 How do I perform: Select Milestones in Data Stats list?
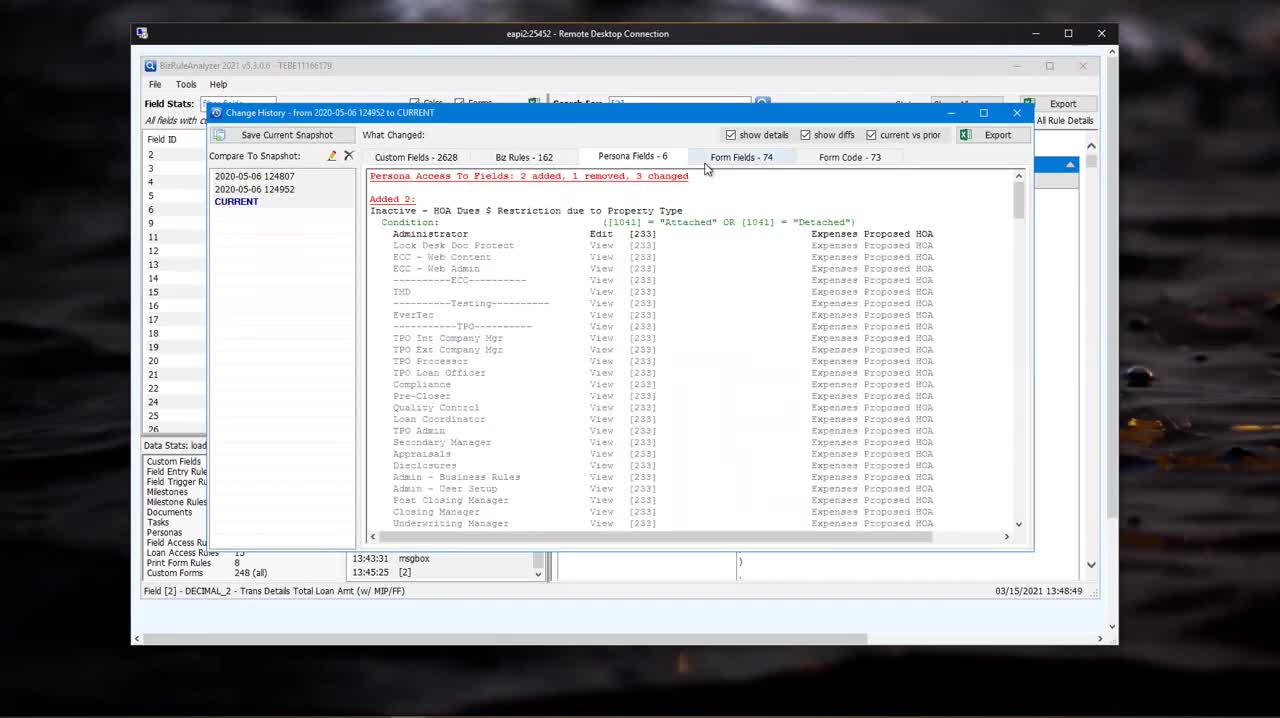167,492
